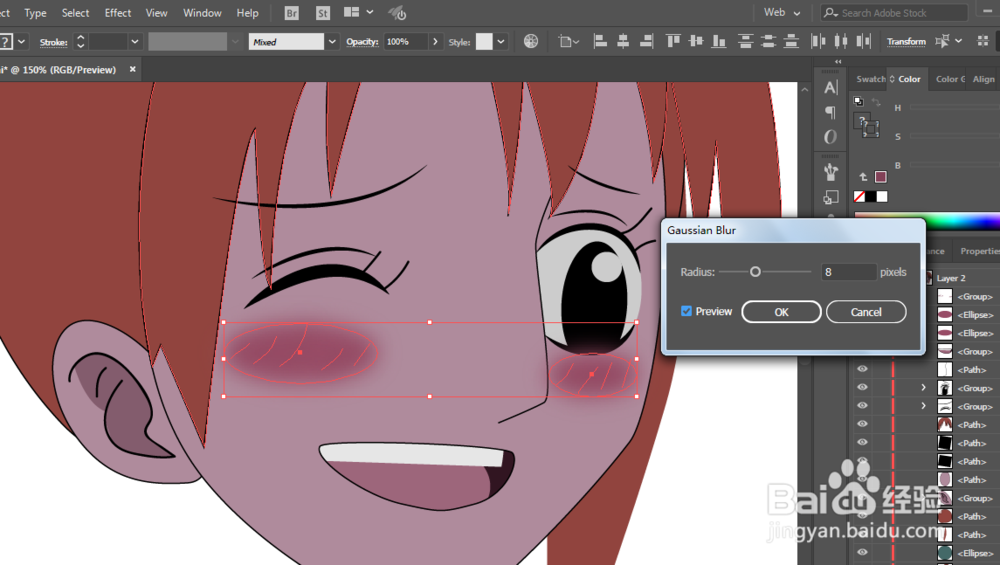The image size is (1000, 565).
Task: Click vertical distribute center icon
Action: pos(768,41)
